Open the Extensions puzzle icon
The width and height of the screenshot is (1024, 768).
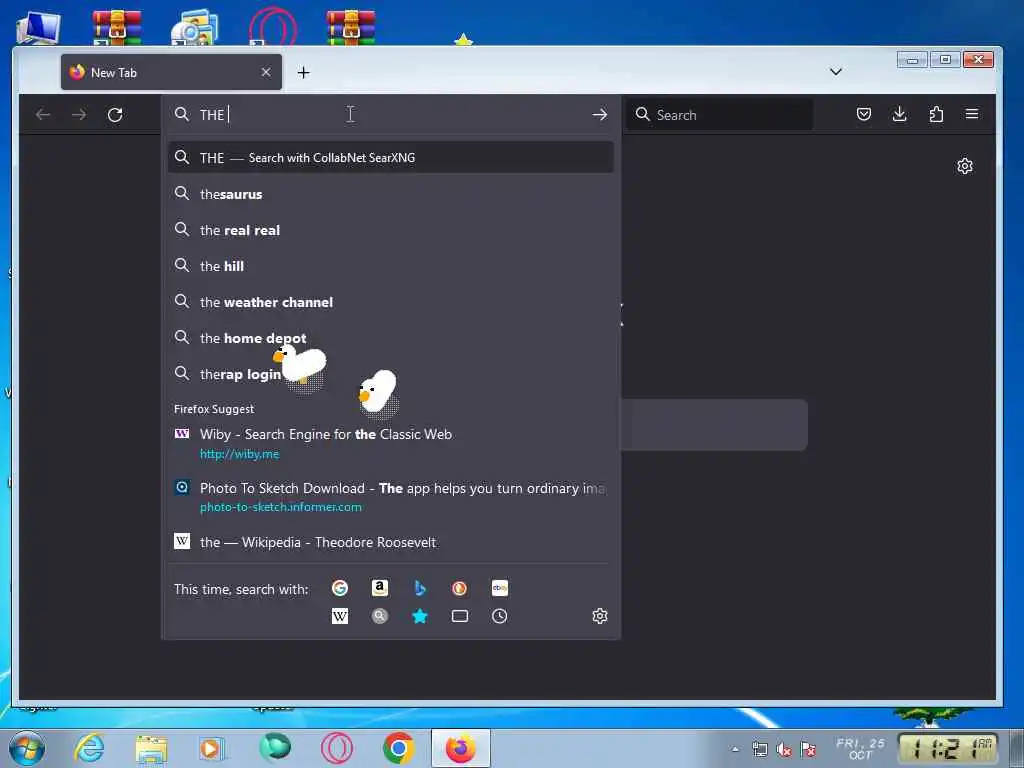(x=936, y=114)
